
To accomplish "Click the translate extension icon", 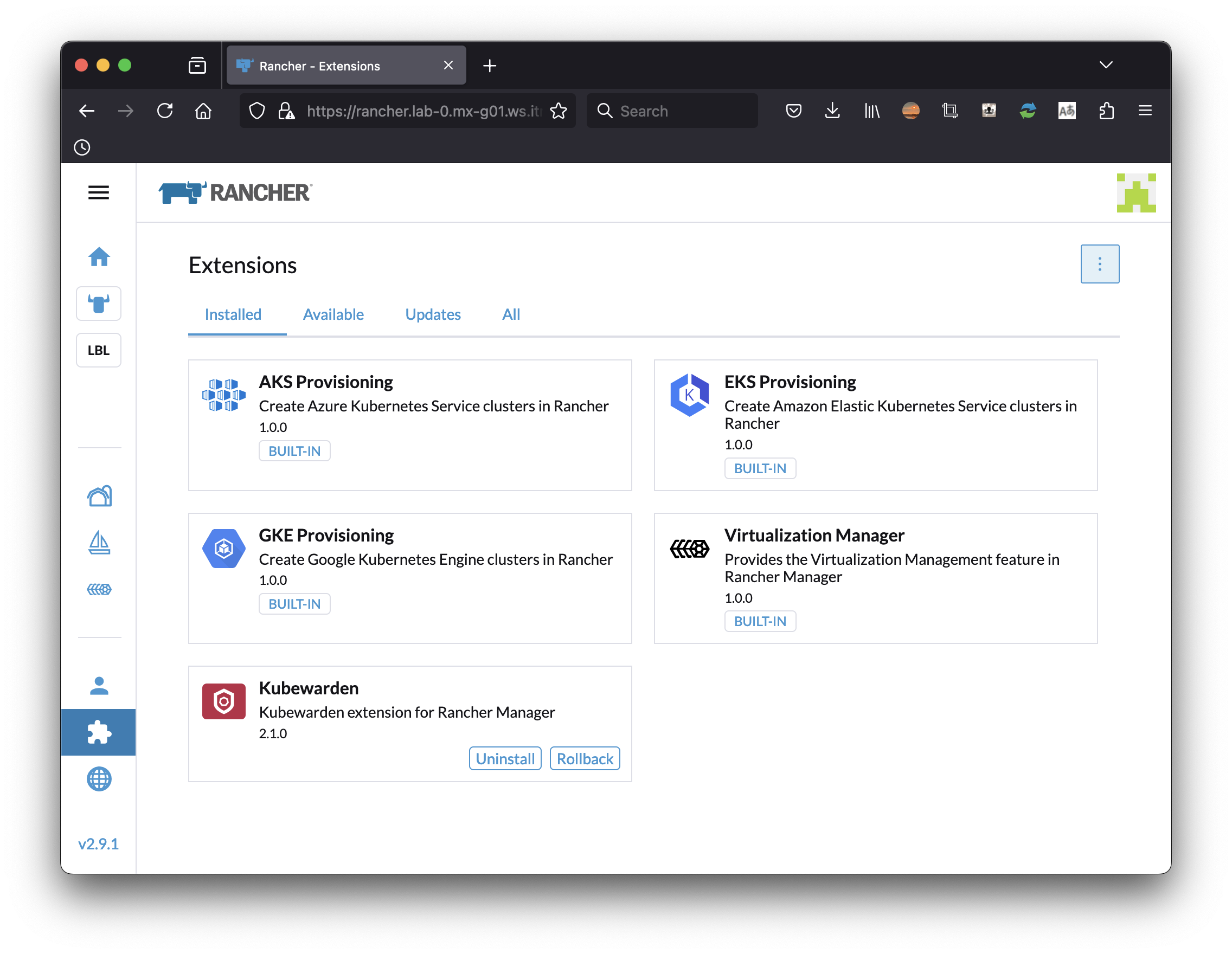I will [1067, 111].
